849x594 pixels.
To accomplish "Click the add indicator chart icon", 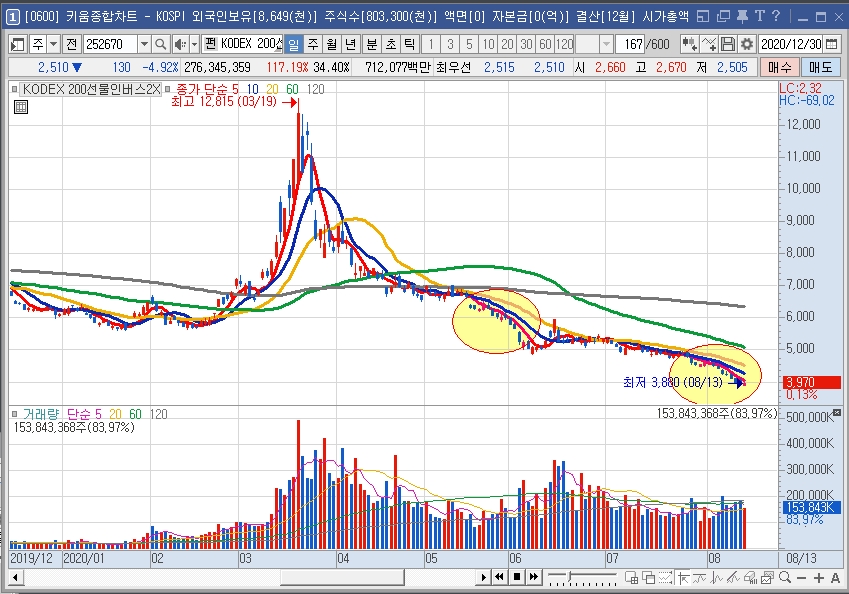I will [x=709, y=44].
